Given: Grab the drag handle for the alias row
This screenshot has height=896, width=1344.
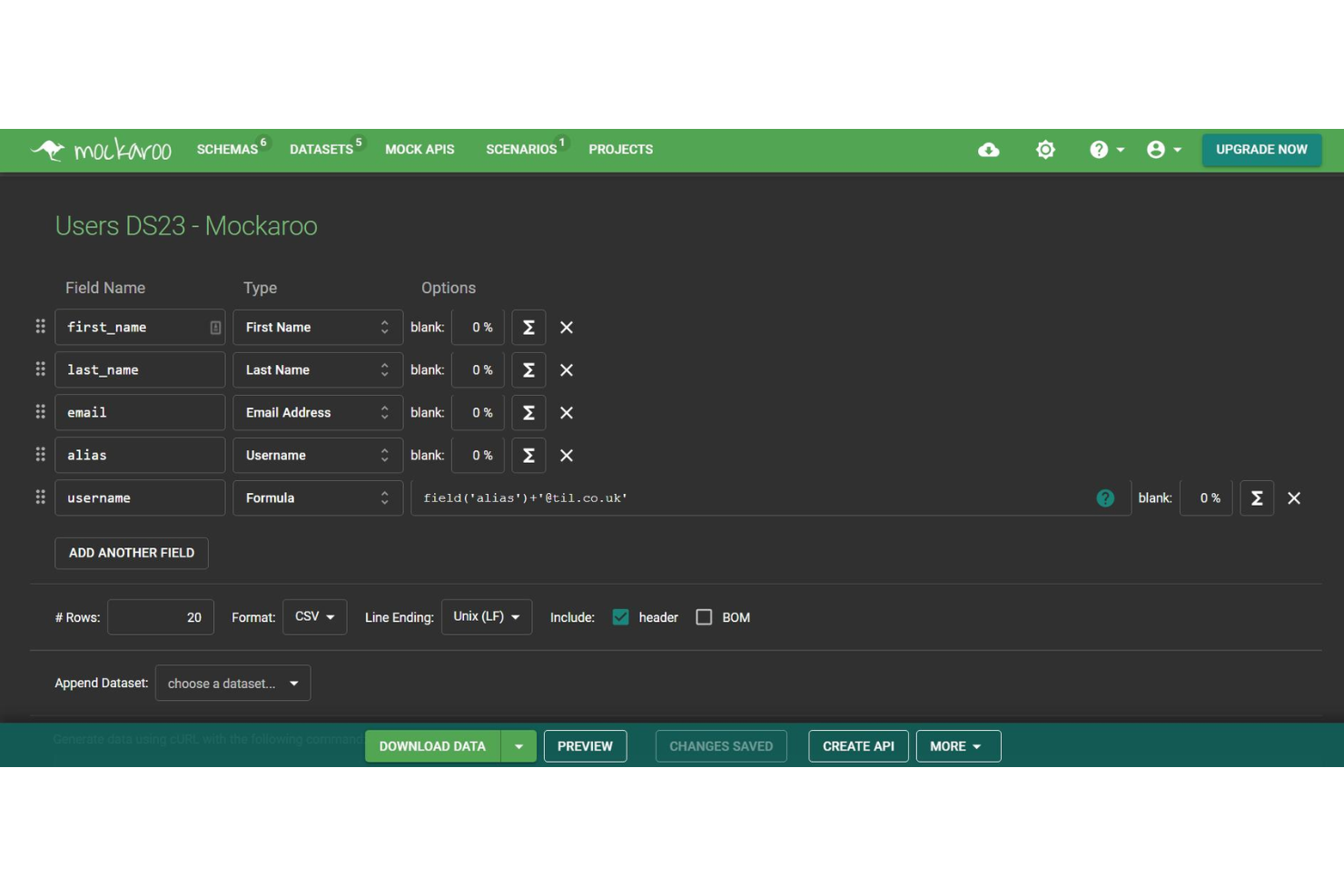Looking at the screenshot, I should (40, 455).
